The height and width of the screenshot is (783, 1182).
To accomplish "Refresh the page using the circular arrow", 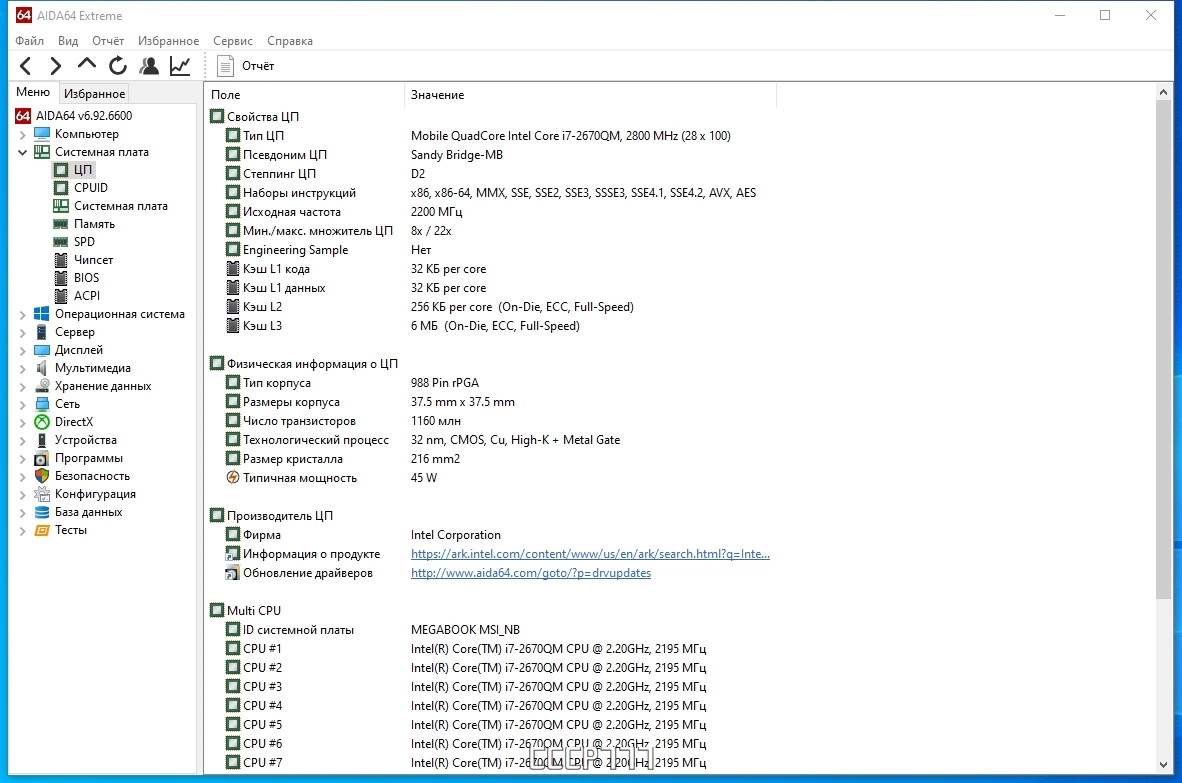I will (x=118, y=66).
